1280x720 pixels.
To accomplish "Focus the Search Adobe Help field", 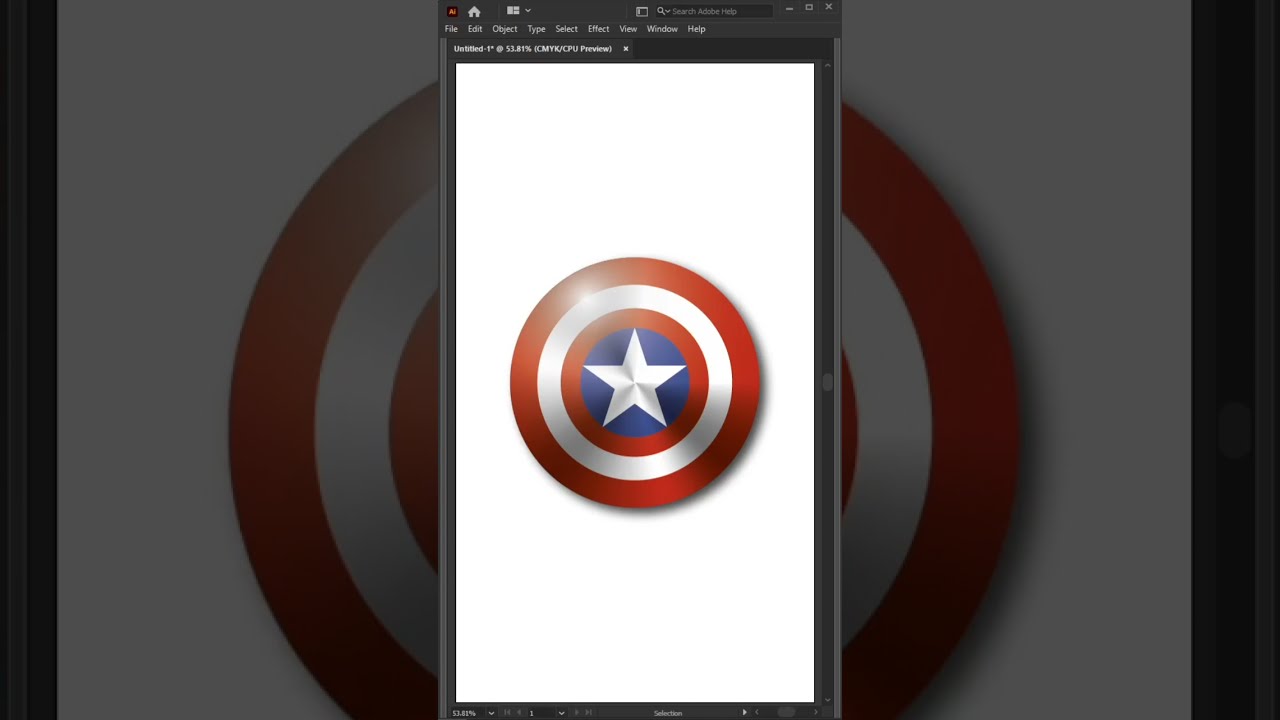I will coord(714,11).
